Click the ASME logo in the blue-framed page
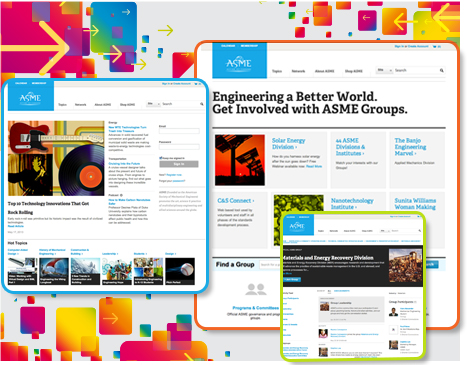Image resolution: width=468 pixels, height=365 pixels. [30, 98]
